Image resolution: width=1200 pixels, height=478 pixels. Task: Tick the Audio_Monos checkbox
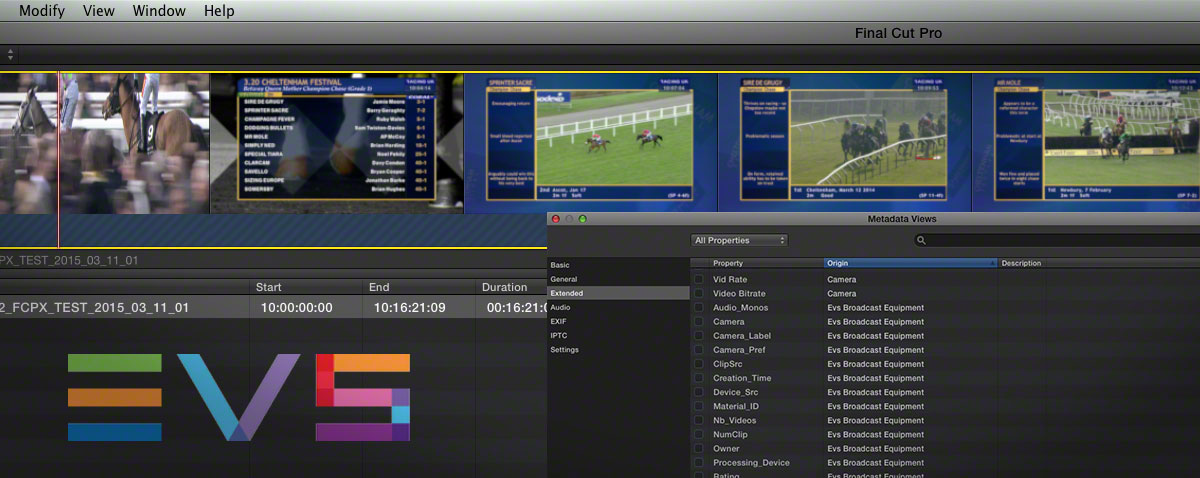699,308
